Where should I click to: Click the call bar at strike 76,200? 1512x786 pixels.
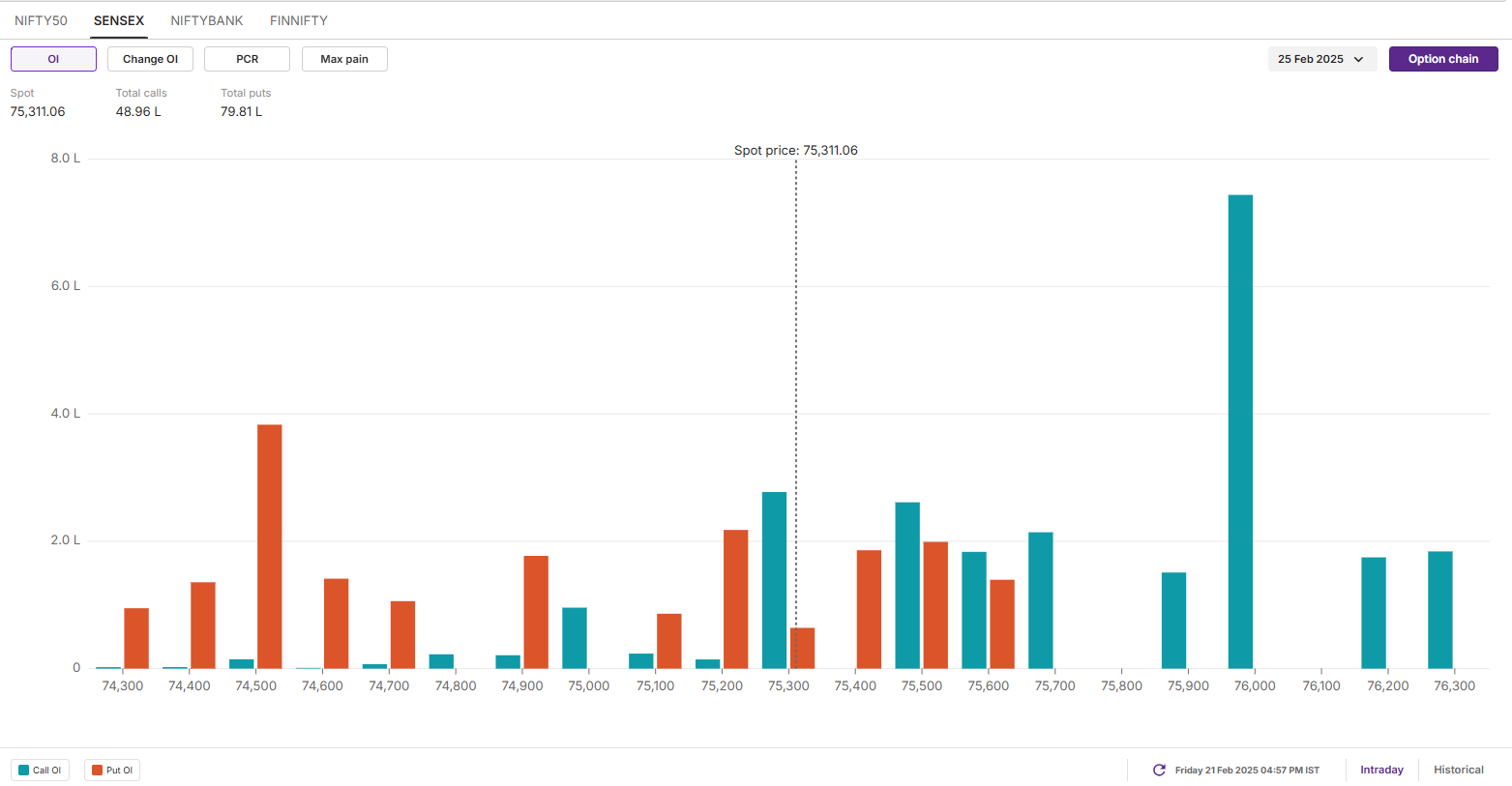pos(1374,613)
